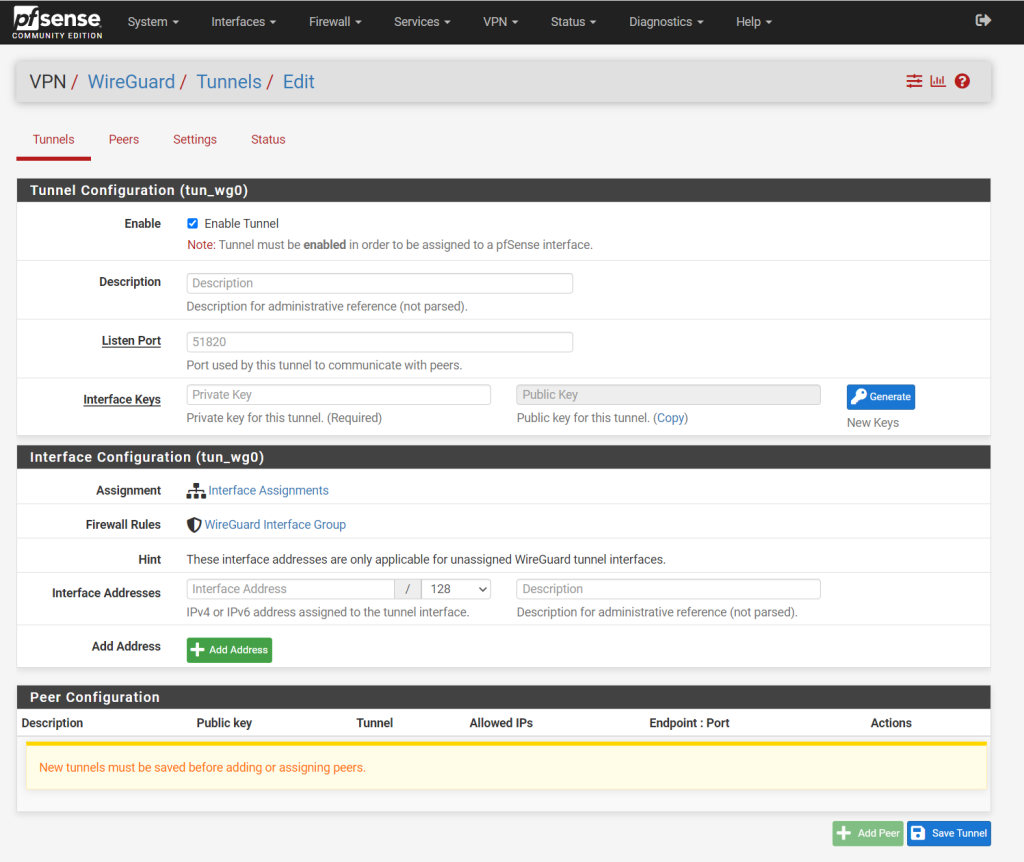Open the Interface Assignments link
Screen dimensions: 1024x862
[x=268, y=491]
